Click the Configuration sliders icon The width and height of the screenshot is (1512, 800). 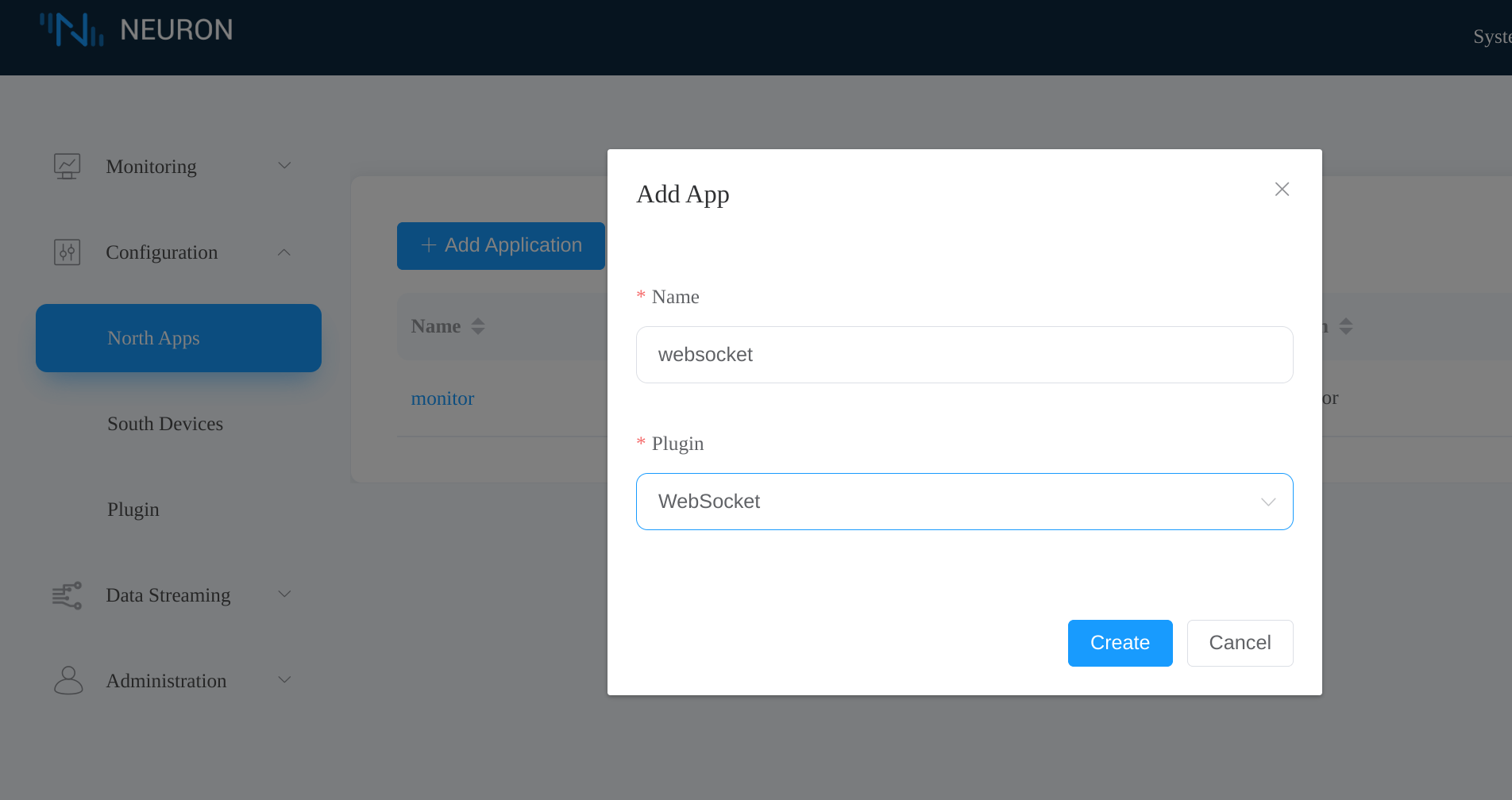tap(67, 252)
